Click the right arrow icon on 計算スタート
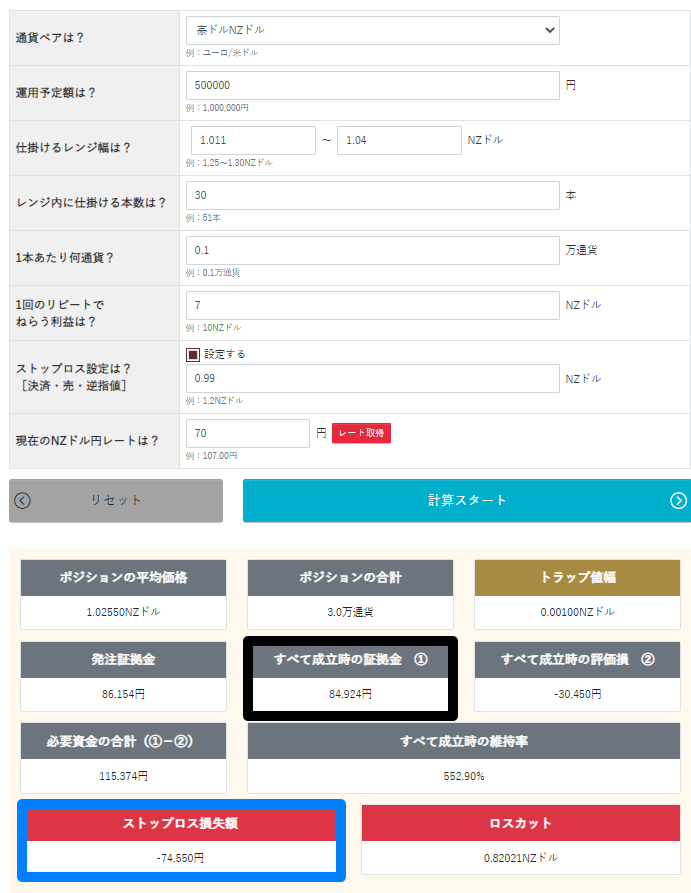The width and height of the screenshot is (691, 893). 678,501
